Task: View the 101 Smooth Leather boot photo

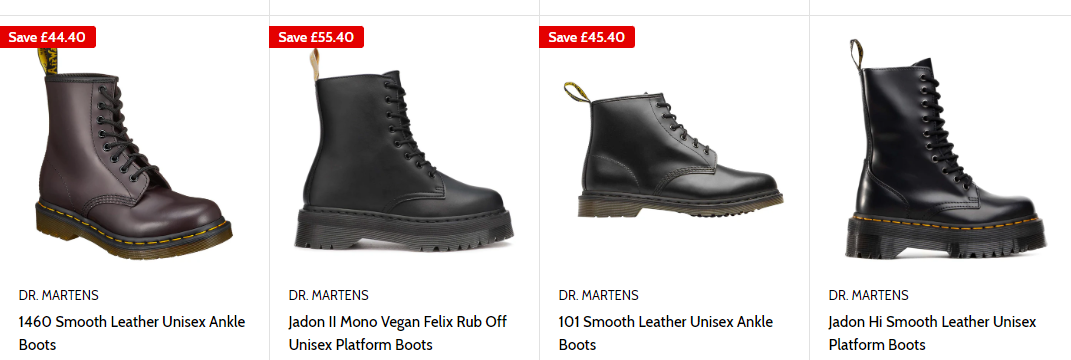Action: 673,150
